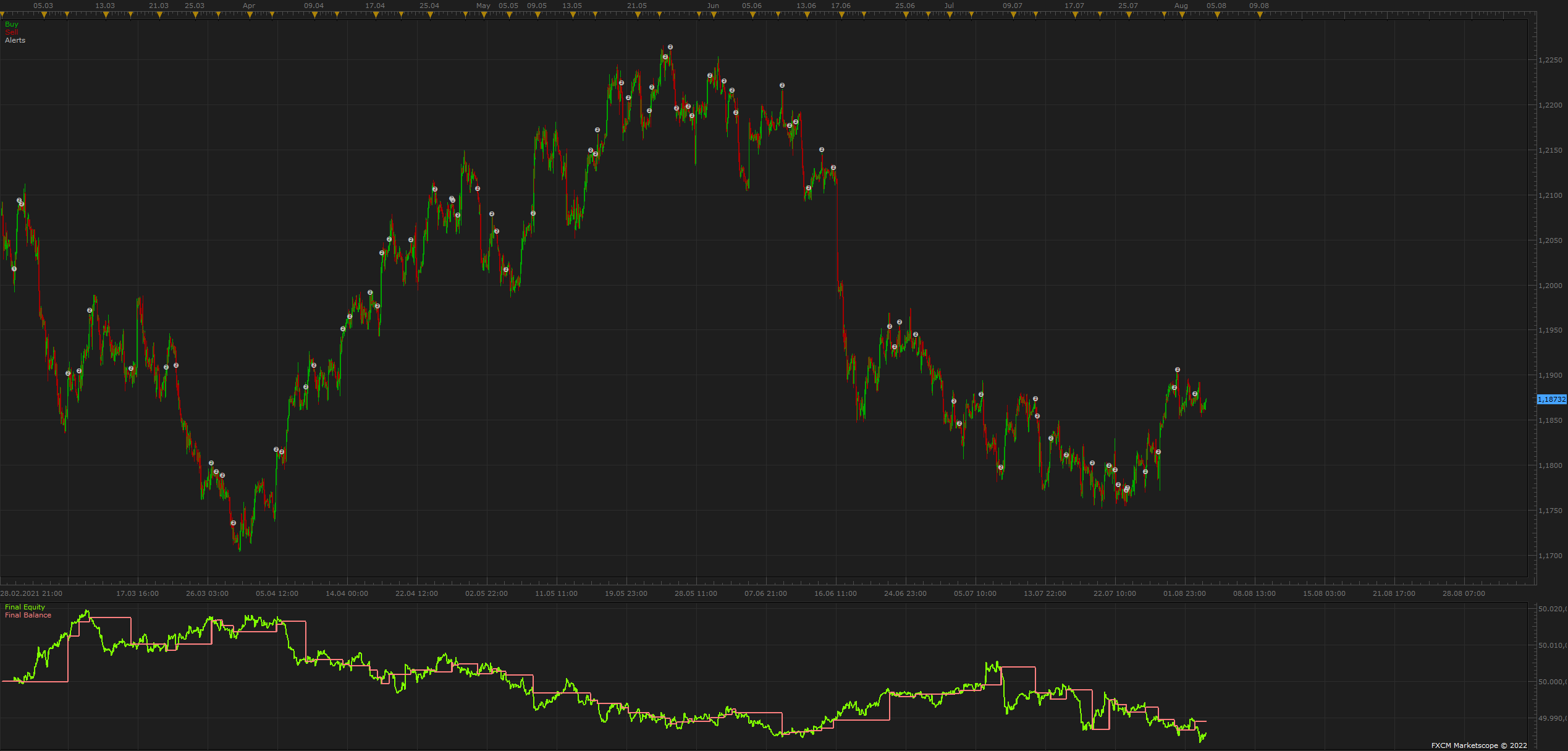Click the yellow marker under 09.07
The height and width of the screenshot is (751, 1568).
point(1013,15)
